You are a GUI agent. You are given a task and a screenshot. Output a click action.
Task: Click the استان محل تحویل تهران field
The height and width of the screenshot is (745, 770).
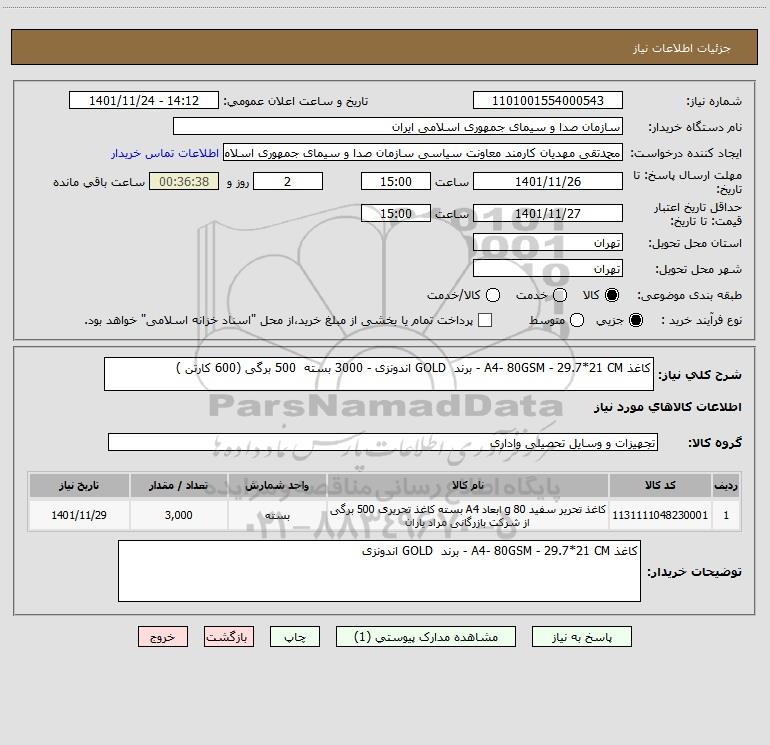[x=548, y=243]
